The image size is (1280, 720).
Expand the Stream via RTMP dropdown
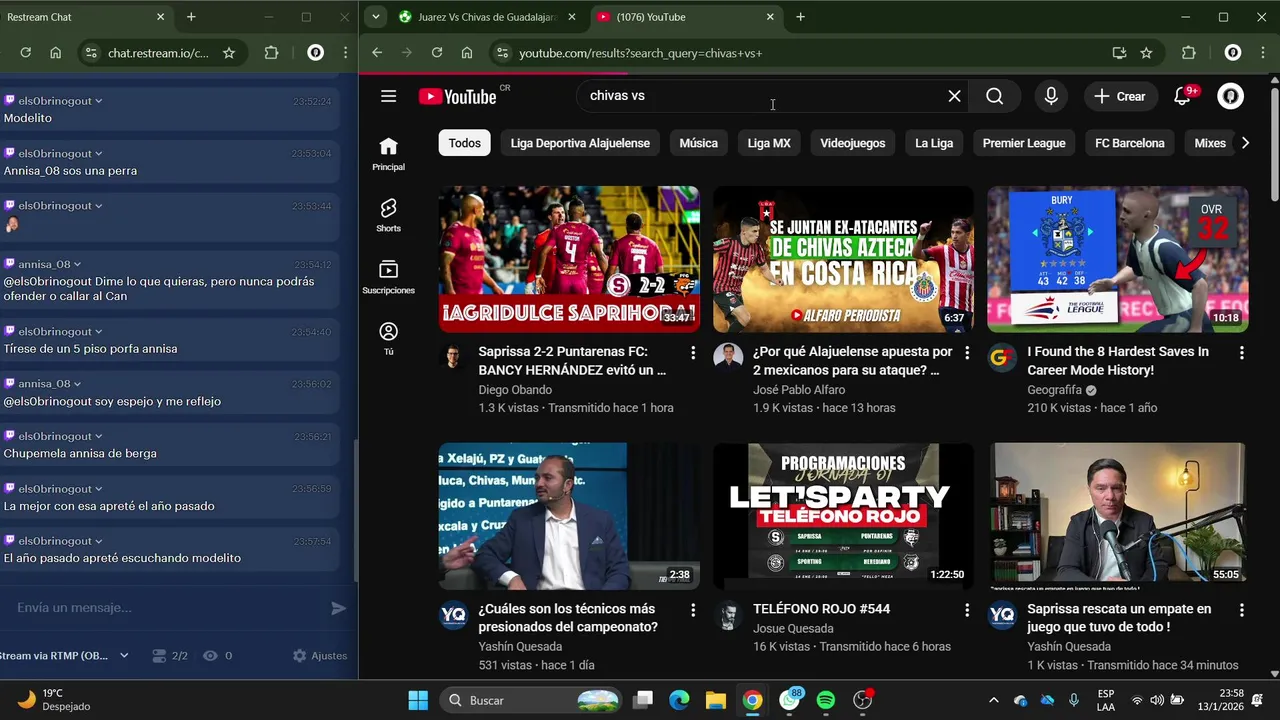pos(124,656)
